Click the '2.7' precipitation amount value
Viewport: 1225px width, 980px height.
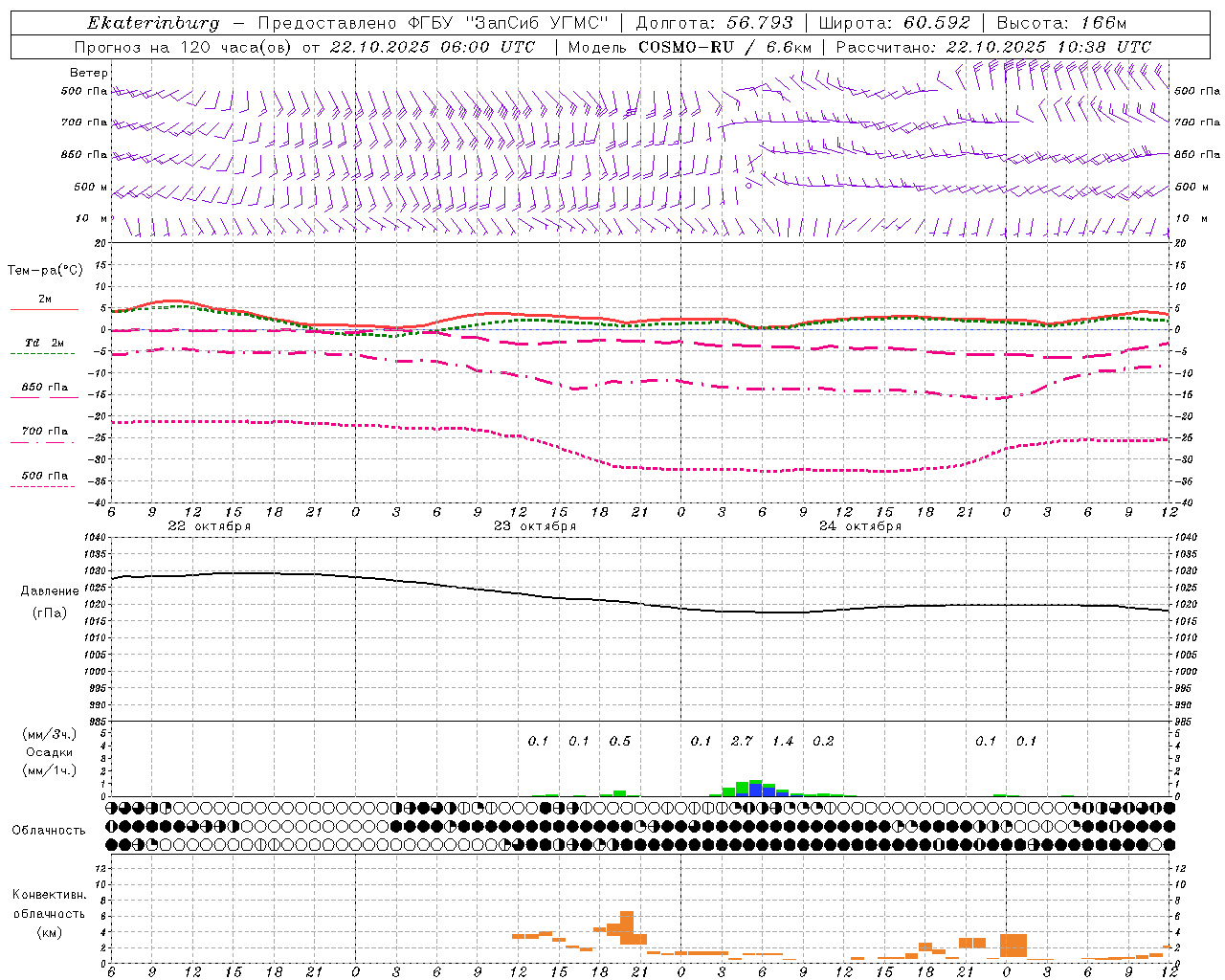click(x=742, y=742)
